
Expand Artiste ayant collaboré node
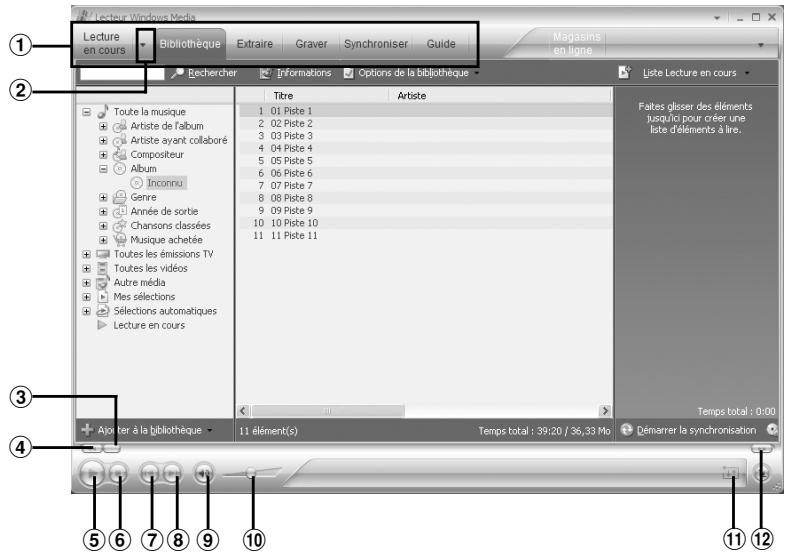coord(103,140)
